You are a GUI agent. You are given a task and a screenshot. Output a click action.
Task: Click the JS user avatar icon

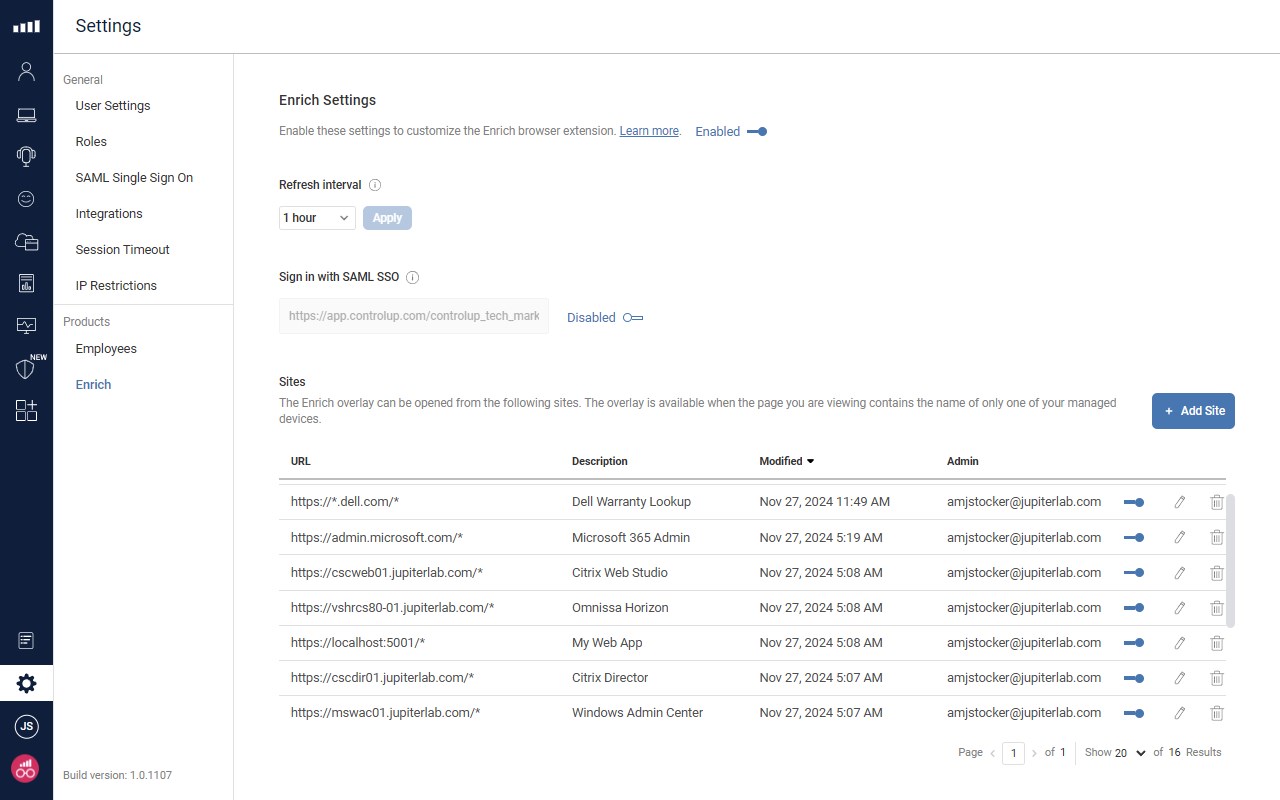(26, 727)
